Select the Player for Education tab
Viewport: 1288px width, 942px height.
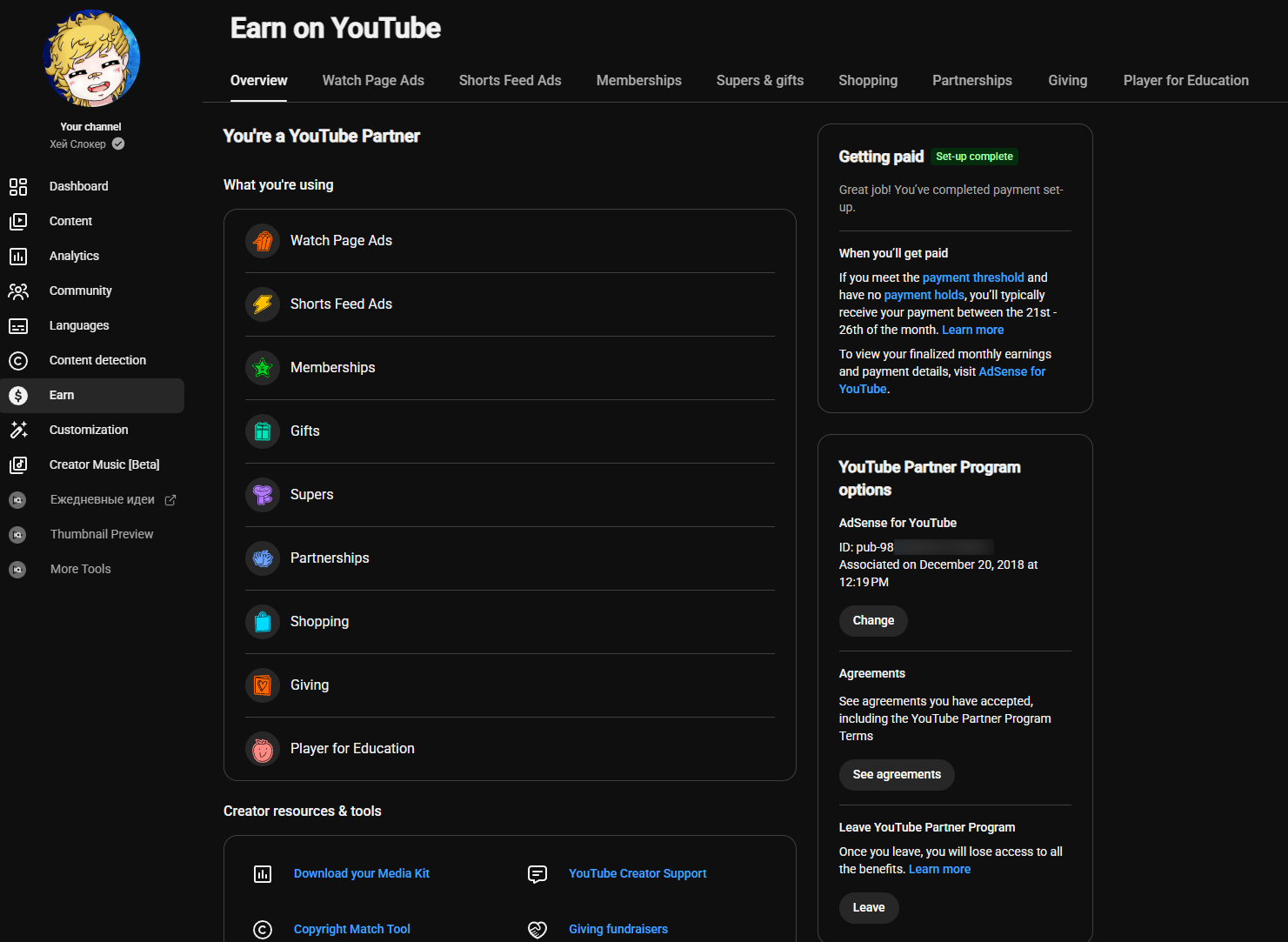click(1186, 81)
